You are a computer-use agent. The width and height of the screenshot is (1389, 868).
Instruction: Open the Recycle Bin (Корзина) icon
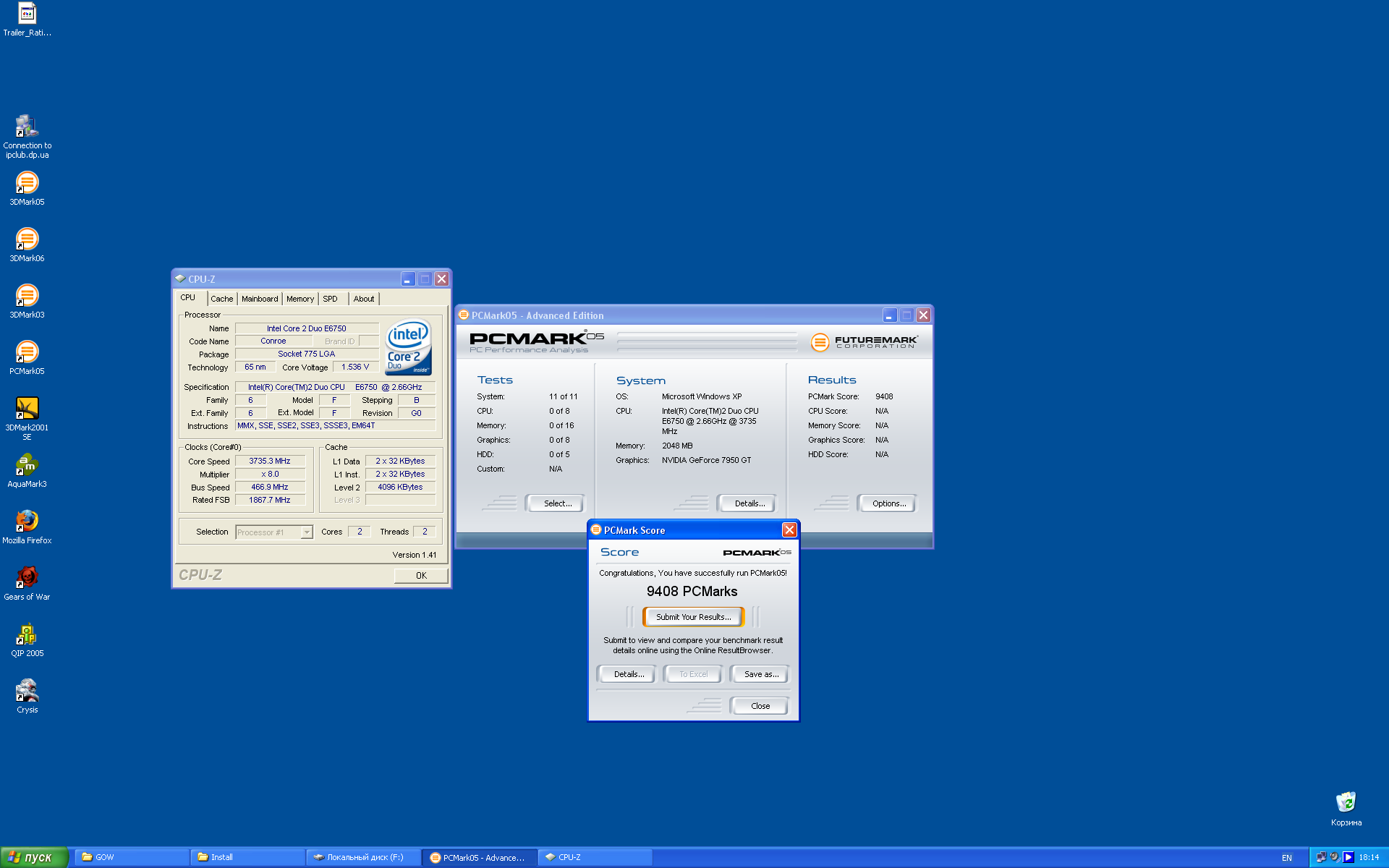click(1346, 809)
